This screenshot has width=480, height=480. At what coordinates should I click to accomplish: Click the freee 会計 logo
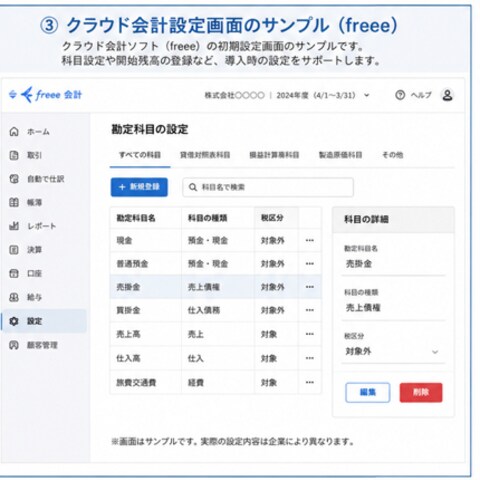tap(45, 95)
